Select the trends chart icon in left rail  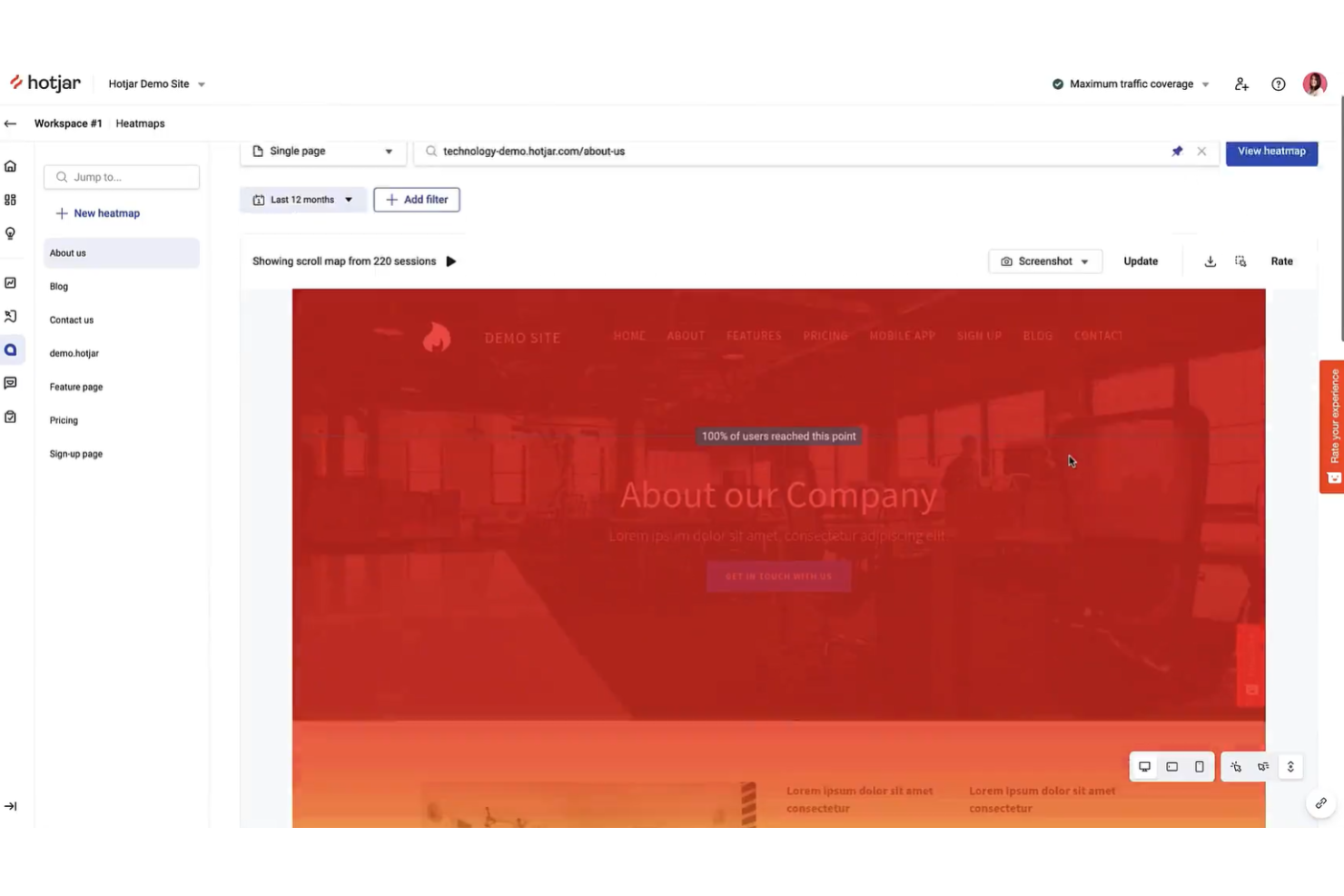[10, 282]
